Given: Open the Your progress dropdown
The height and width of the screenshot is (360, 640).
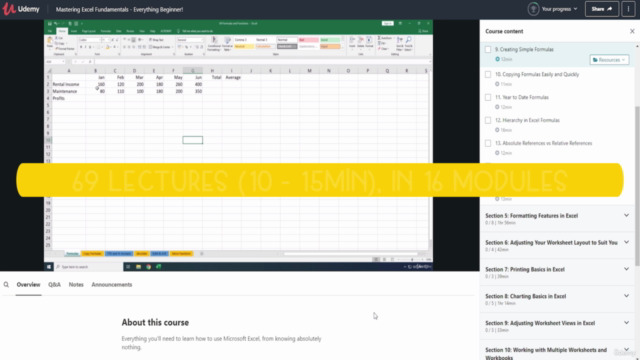Looking at the screenshot, I should coord(559,9).
